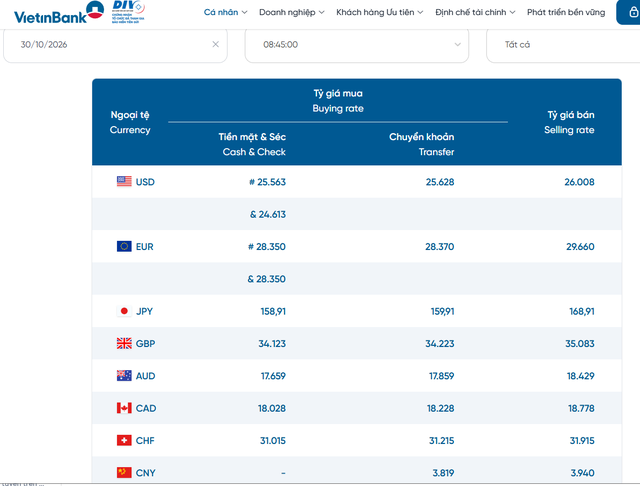Click the USD flag icon
640x486 pixels.
[x=124, y=181]
